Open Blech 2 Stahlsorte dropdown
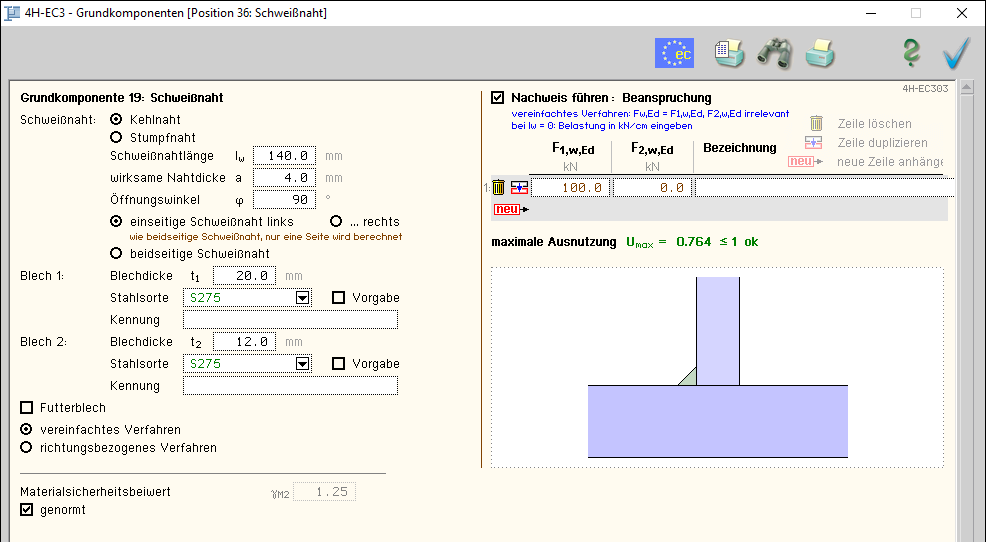 coord(302,364)
